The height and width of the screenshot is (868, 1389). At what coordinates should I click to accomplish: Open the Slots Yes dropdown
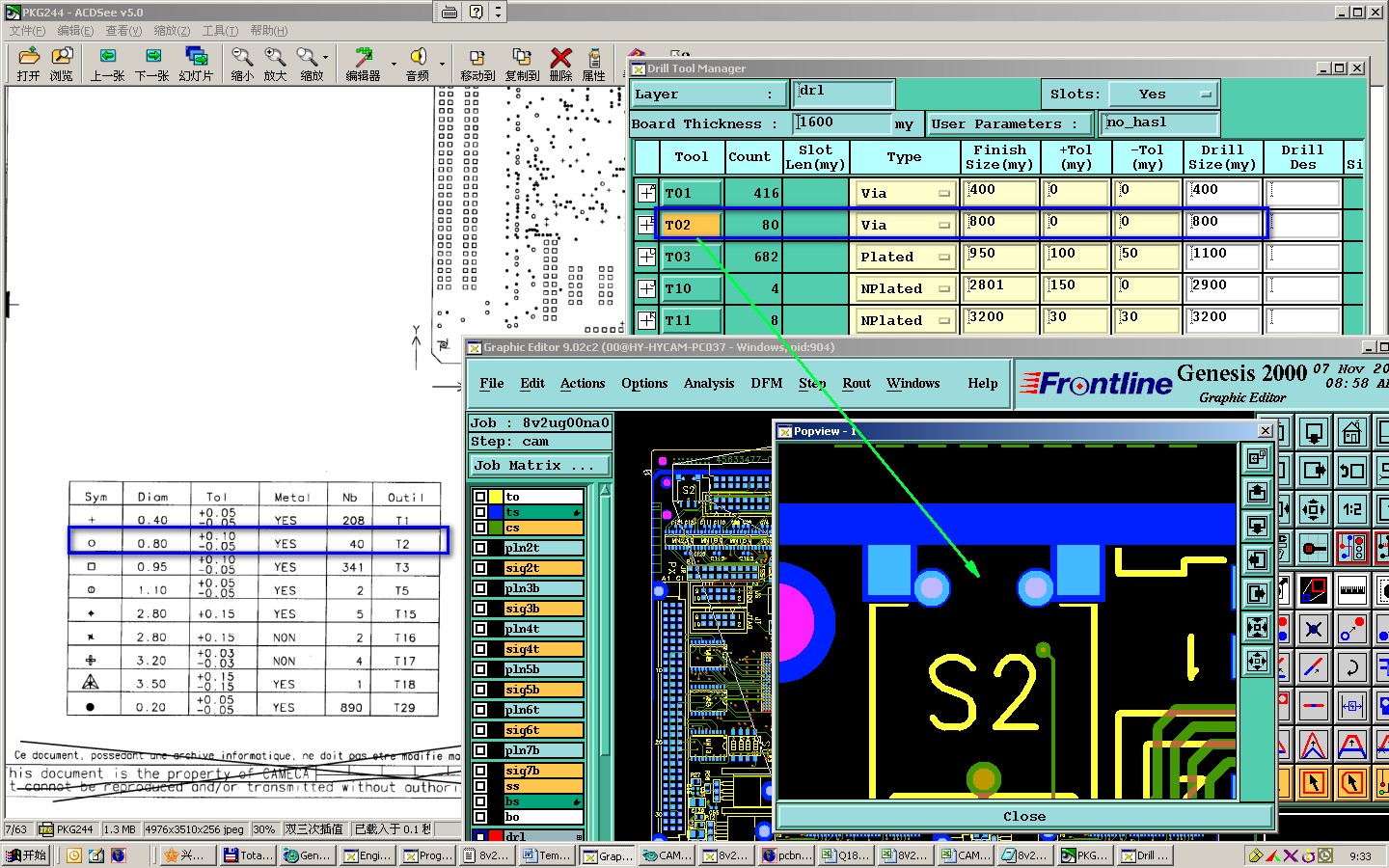click(x=1162, y=95)
